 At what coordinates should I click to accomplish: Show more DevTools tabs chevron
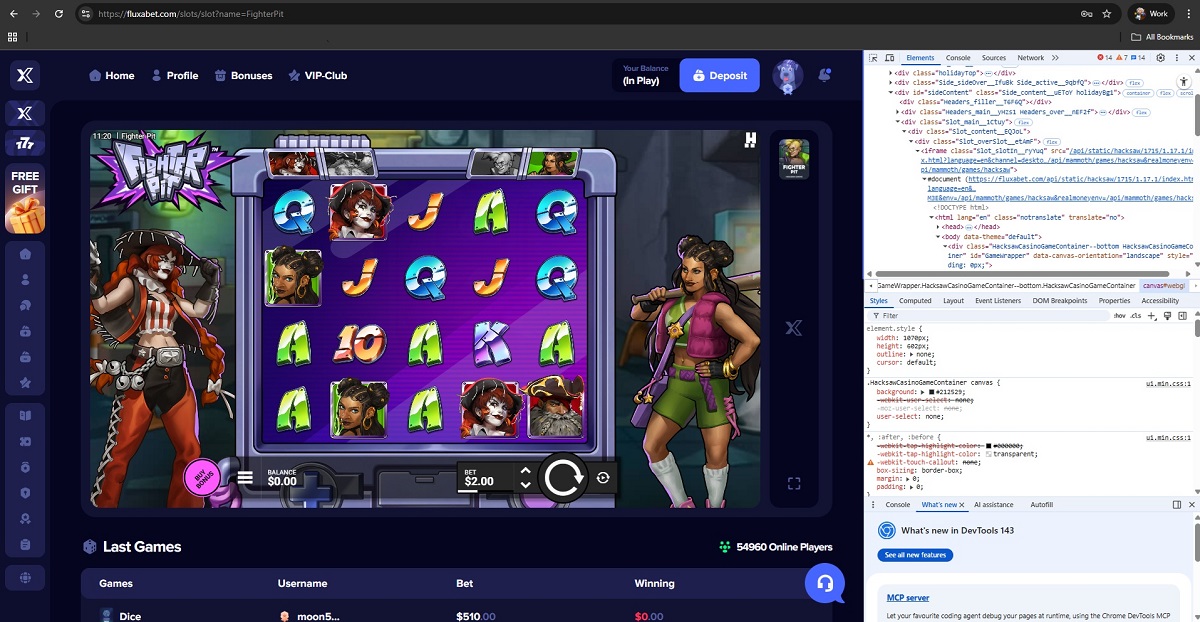pyautogui.click(x=1055, y=58)
